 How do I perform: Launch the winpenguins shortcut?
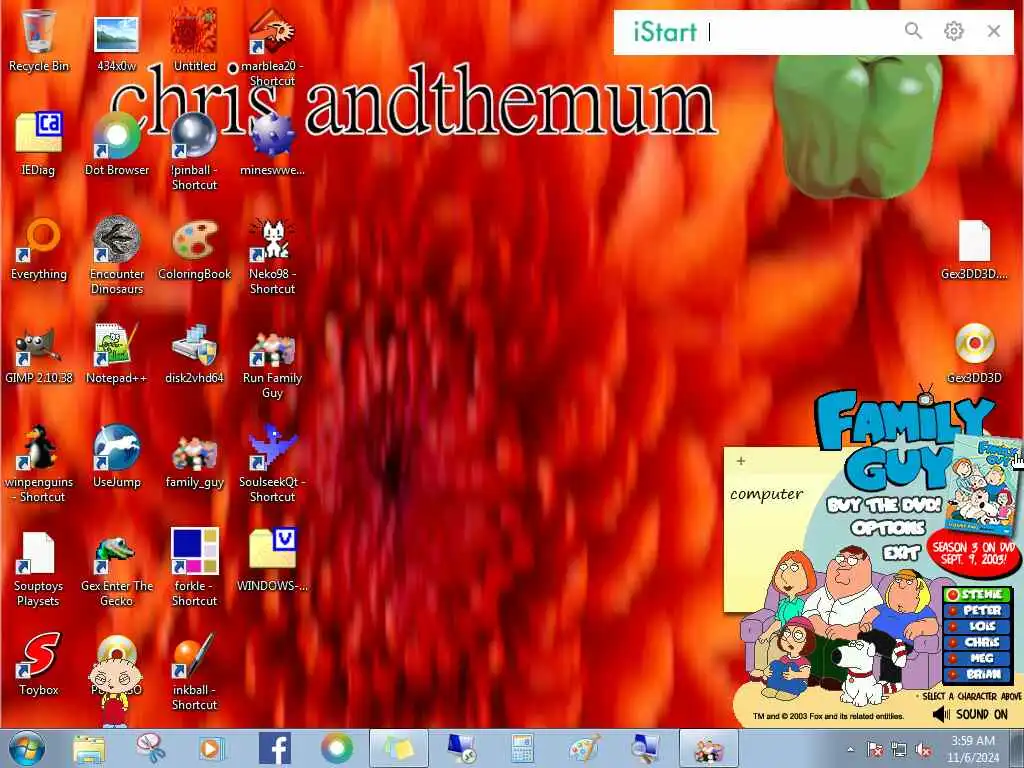[x=39, y=462]
